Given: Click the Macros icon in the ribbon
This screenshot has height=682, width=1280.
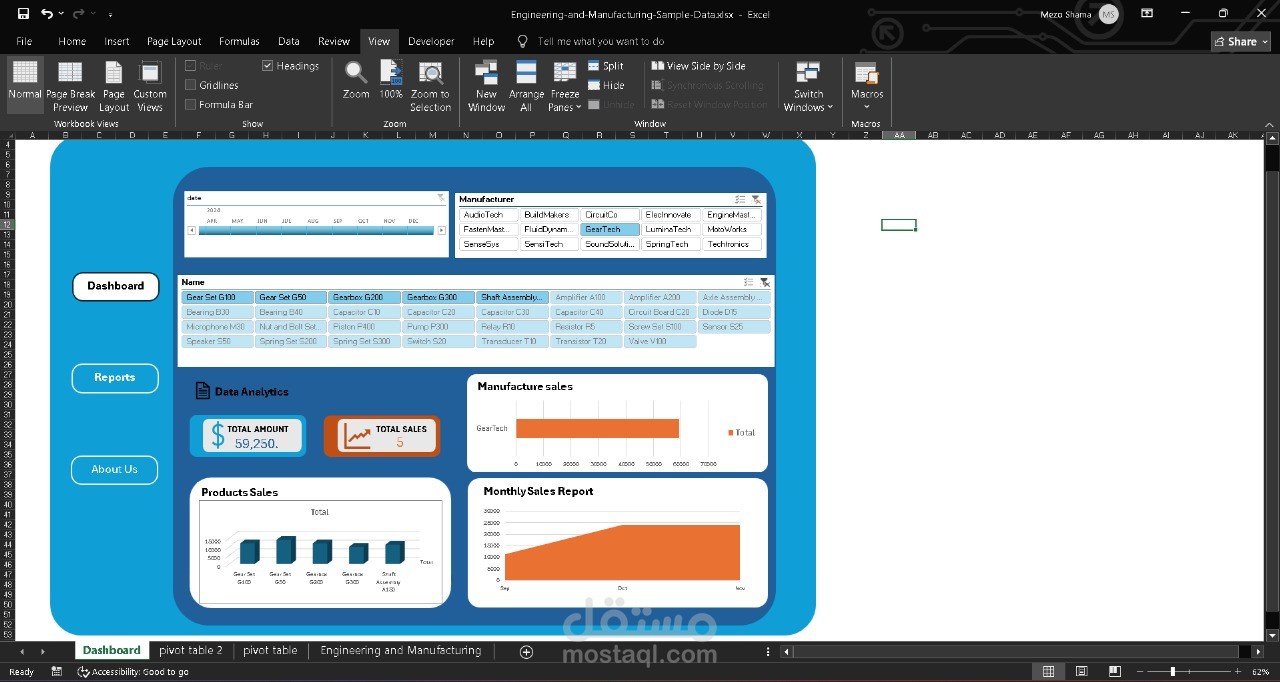Looking at the screenshot, I should tap(866, 80).
